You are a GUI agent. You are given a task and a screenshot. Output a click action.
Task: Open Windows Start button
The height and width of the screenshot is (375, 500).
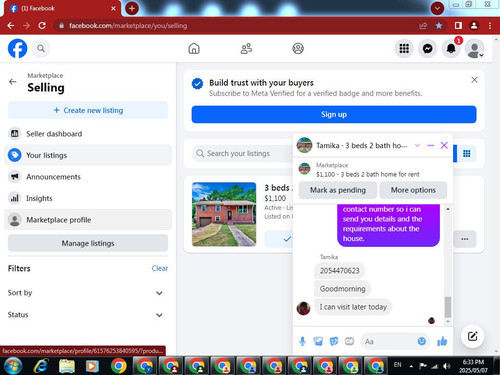[x=13, y=366]
